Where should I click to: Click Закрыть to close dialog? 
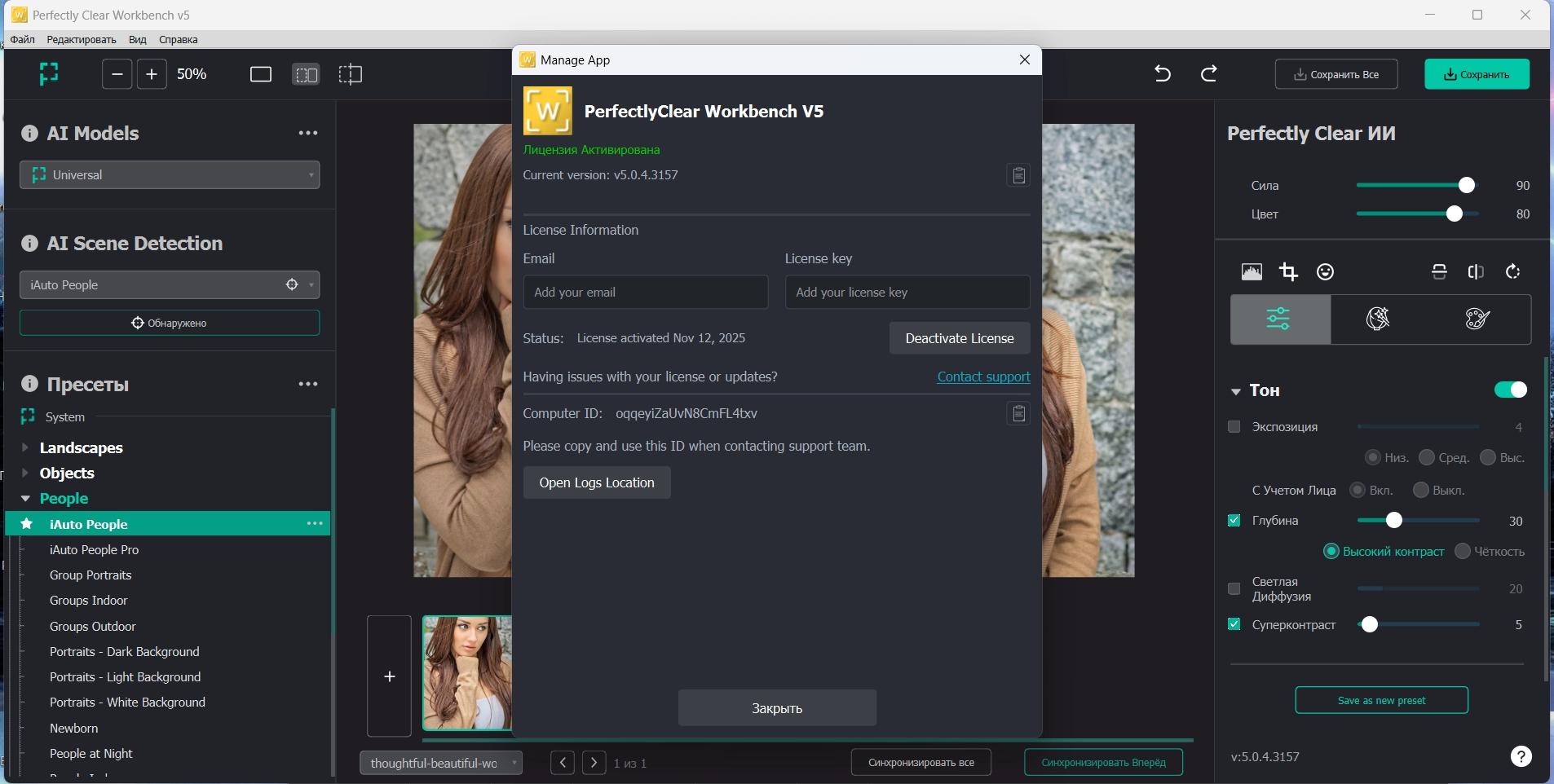click(777, 708)
